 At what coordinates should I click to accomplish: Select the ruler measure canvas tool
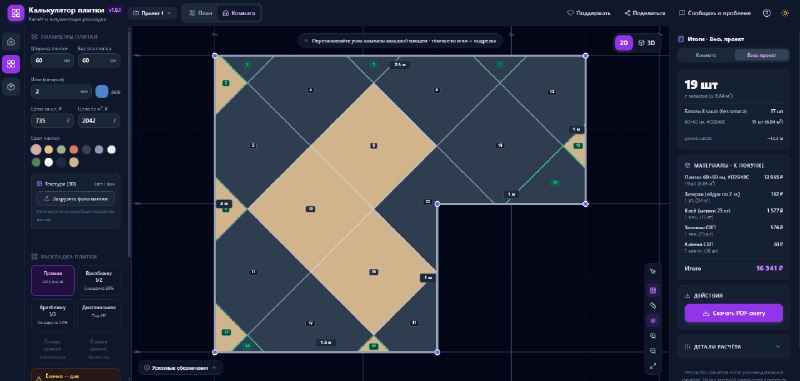[653, 306]
